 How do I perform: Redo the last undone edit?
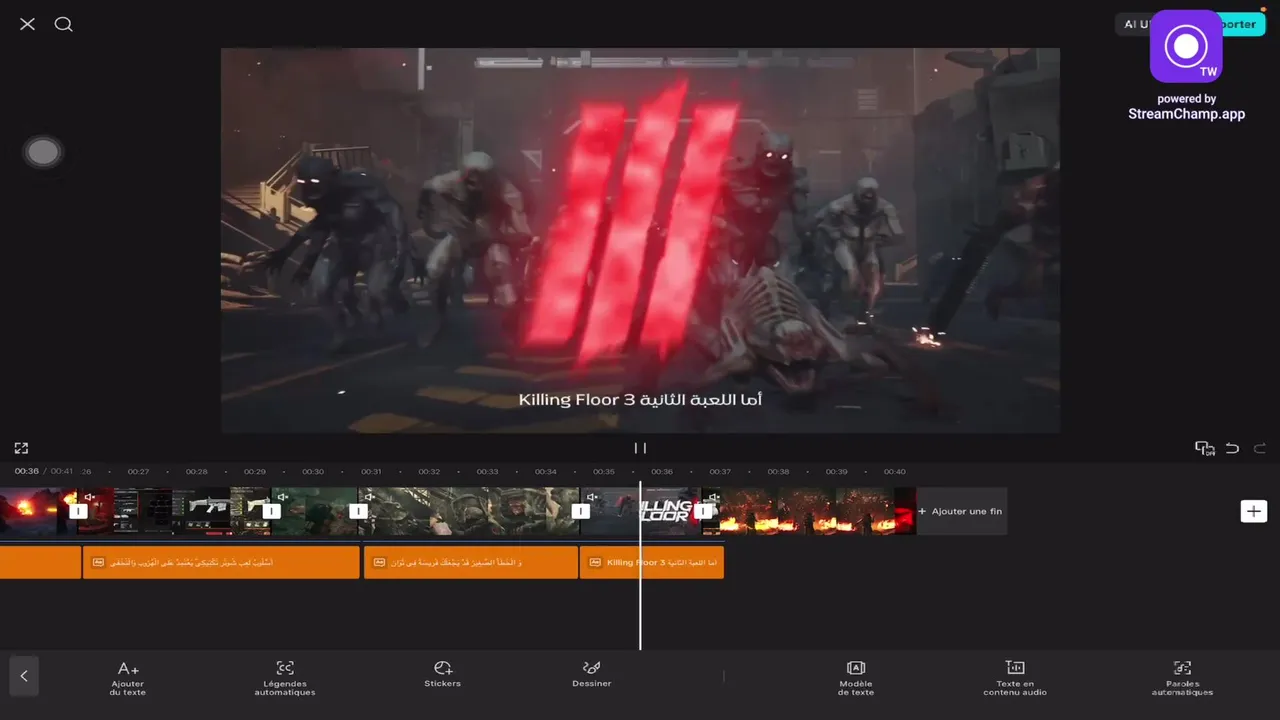(x=1260, y=448)
